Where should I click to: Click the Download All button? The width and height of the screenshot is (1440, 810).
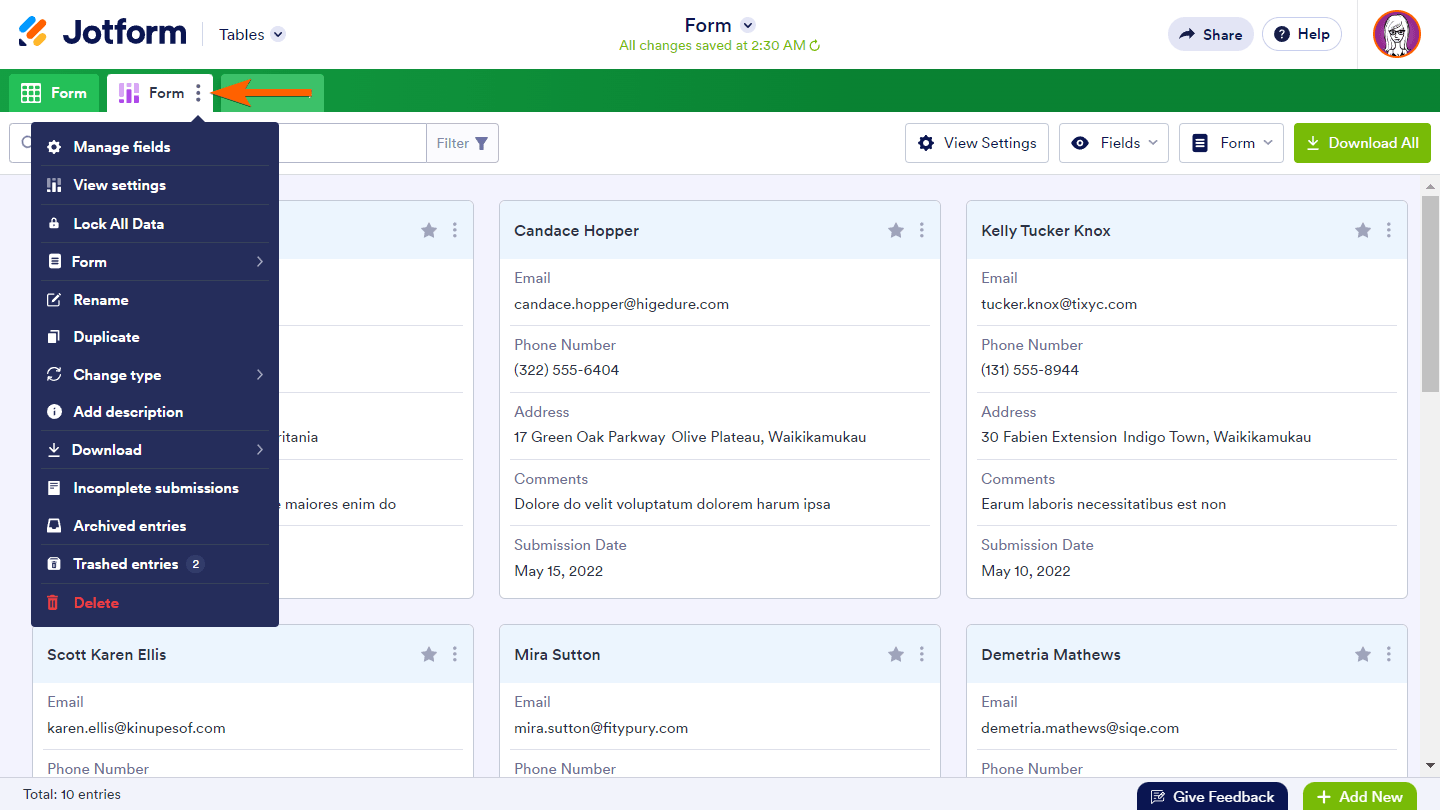1361,143
